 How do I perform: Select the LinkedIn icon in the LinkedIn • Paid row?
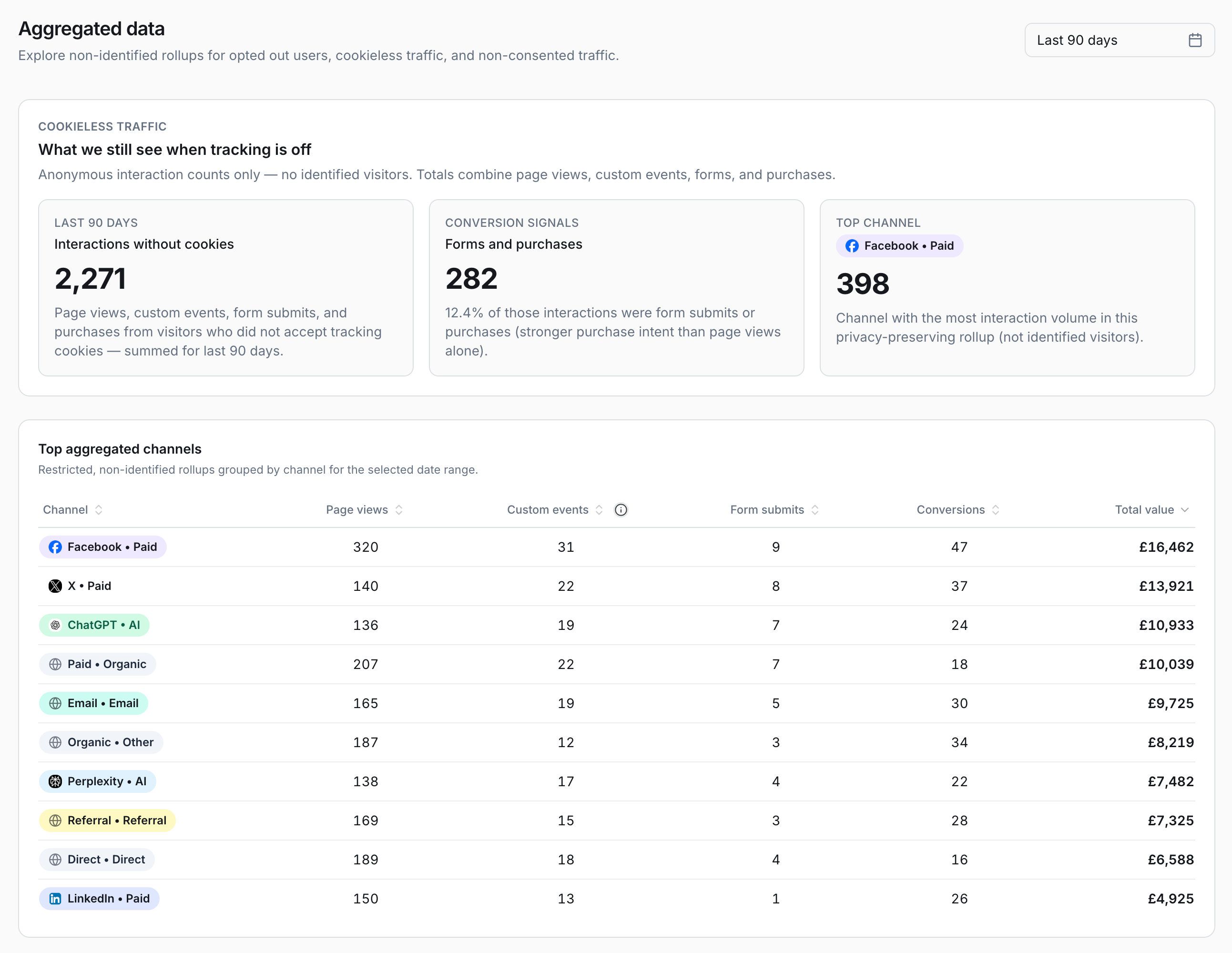tap(56, 898)
